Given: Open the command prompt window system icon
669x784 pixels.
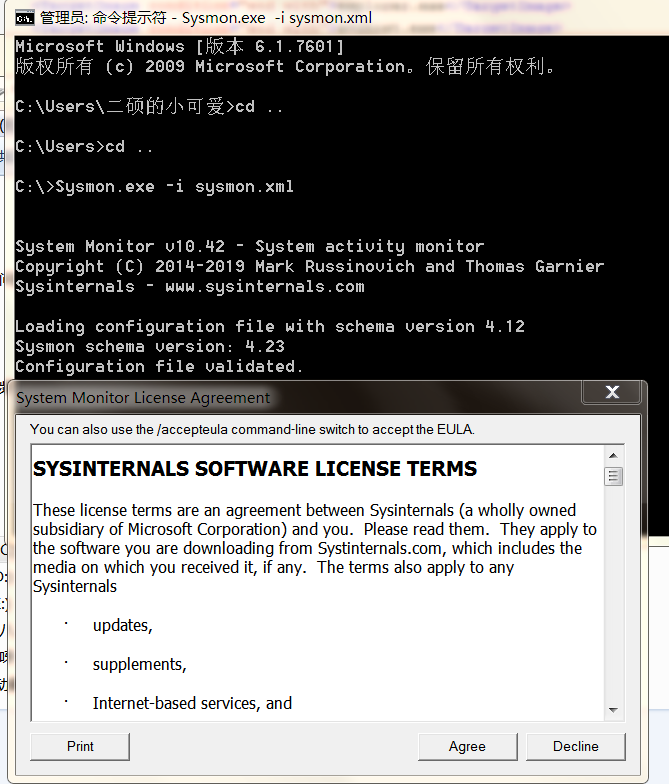Looking at the screenshot, I should point(24,18).
